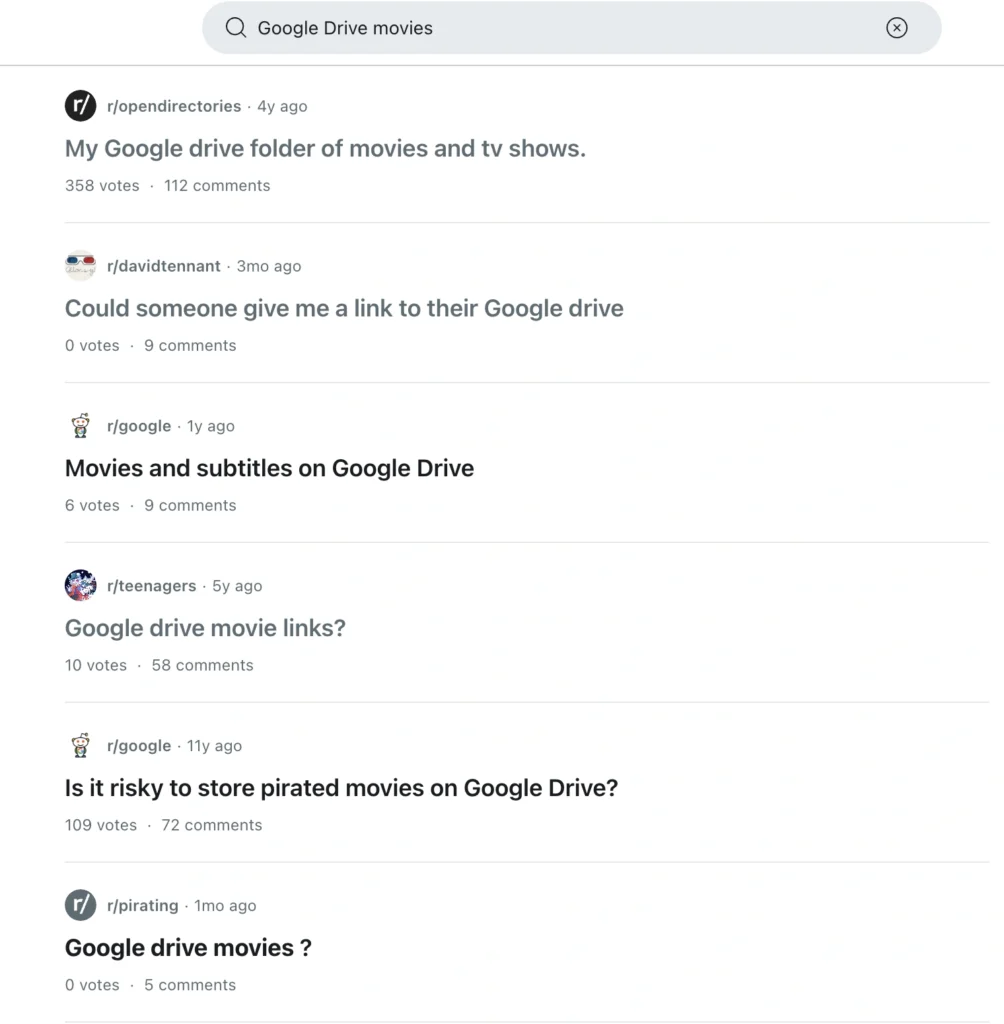Click the r/pirating subreddit avatar icon
Viewport: 1004px width, 1024px height.
click(x=80, y=905)
